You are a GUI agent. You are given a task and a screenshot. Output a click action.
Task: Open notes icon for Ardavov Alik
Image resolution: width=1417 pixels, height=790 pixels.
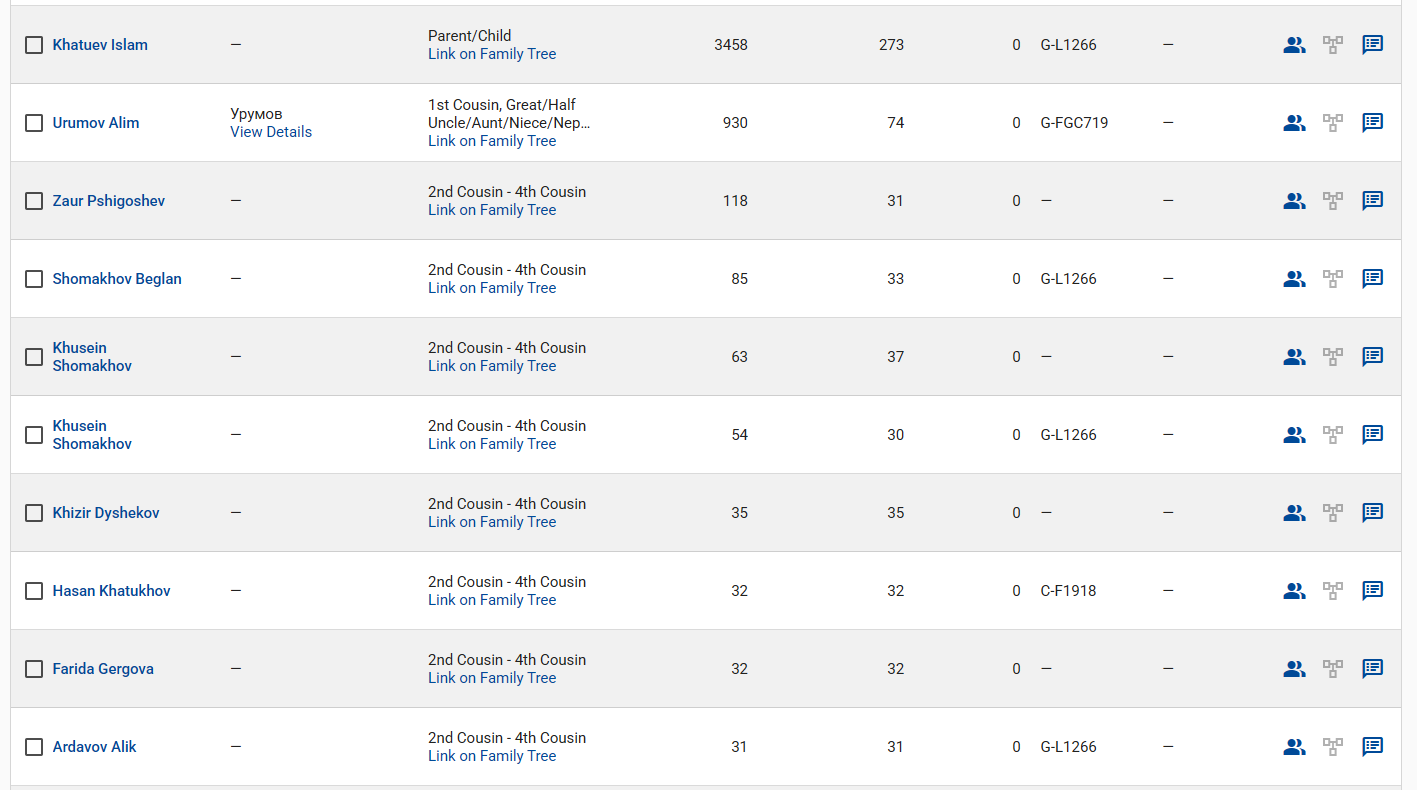[1373, 747]
